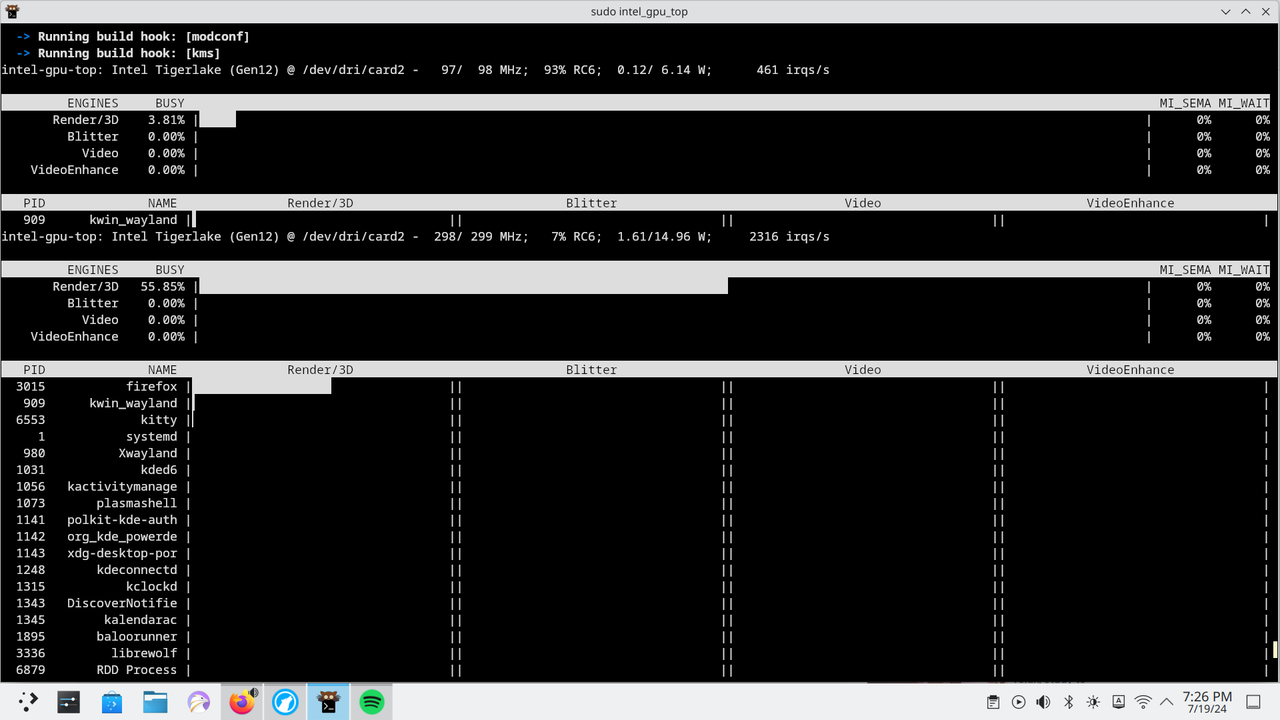Open the Dolphin file manager
Screen dimensions: 1280x720
[155, 701]
